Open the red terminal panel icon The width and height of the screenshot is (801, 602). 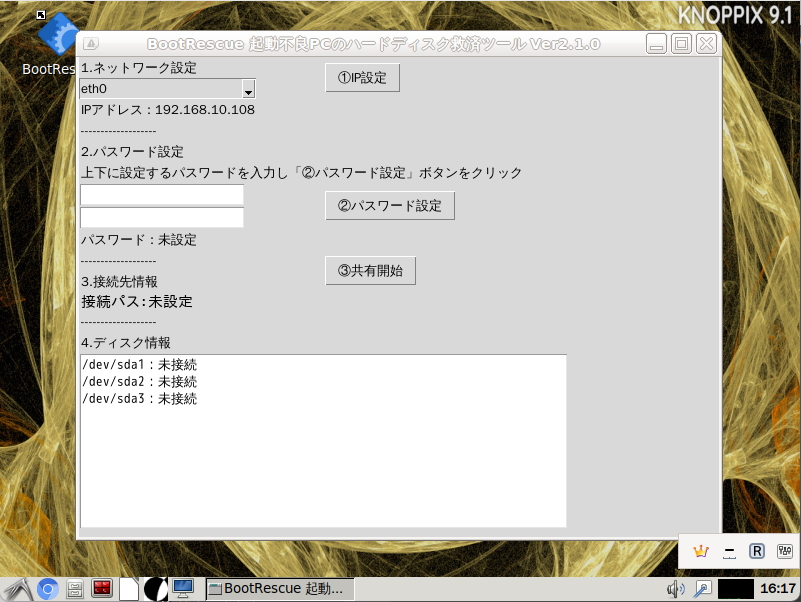(x=102, y=589)
